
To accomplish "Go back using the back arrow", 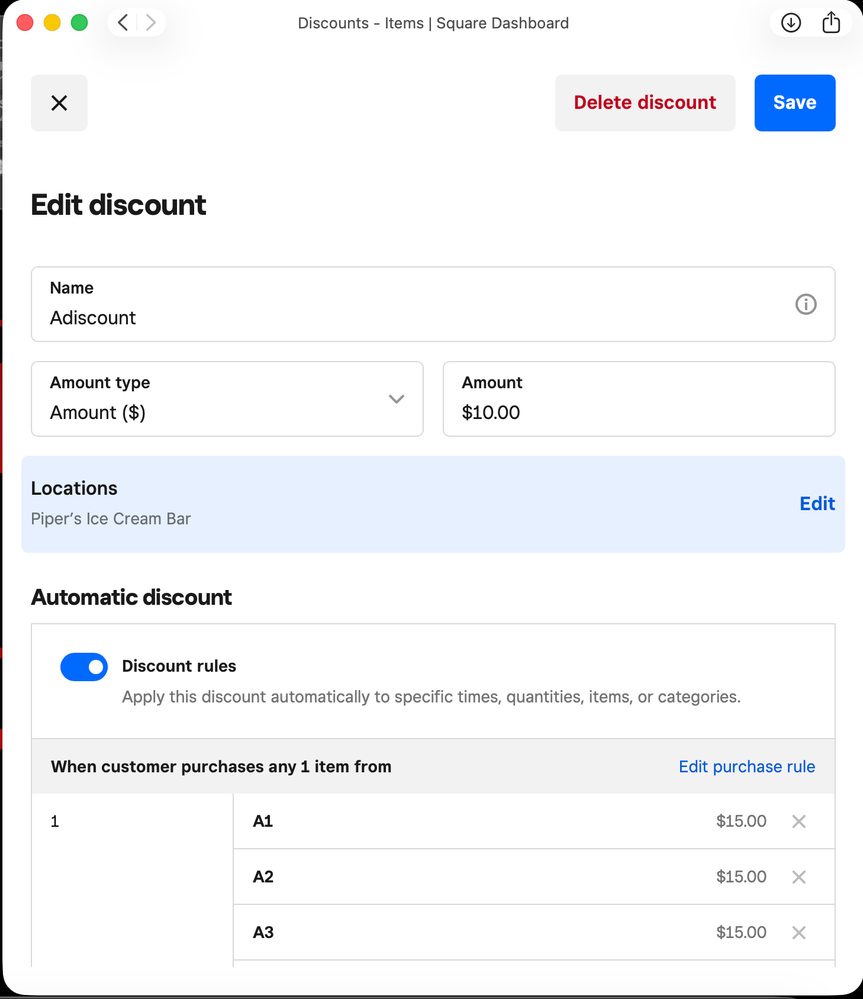I will click(123, 23).
